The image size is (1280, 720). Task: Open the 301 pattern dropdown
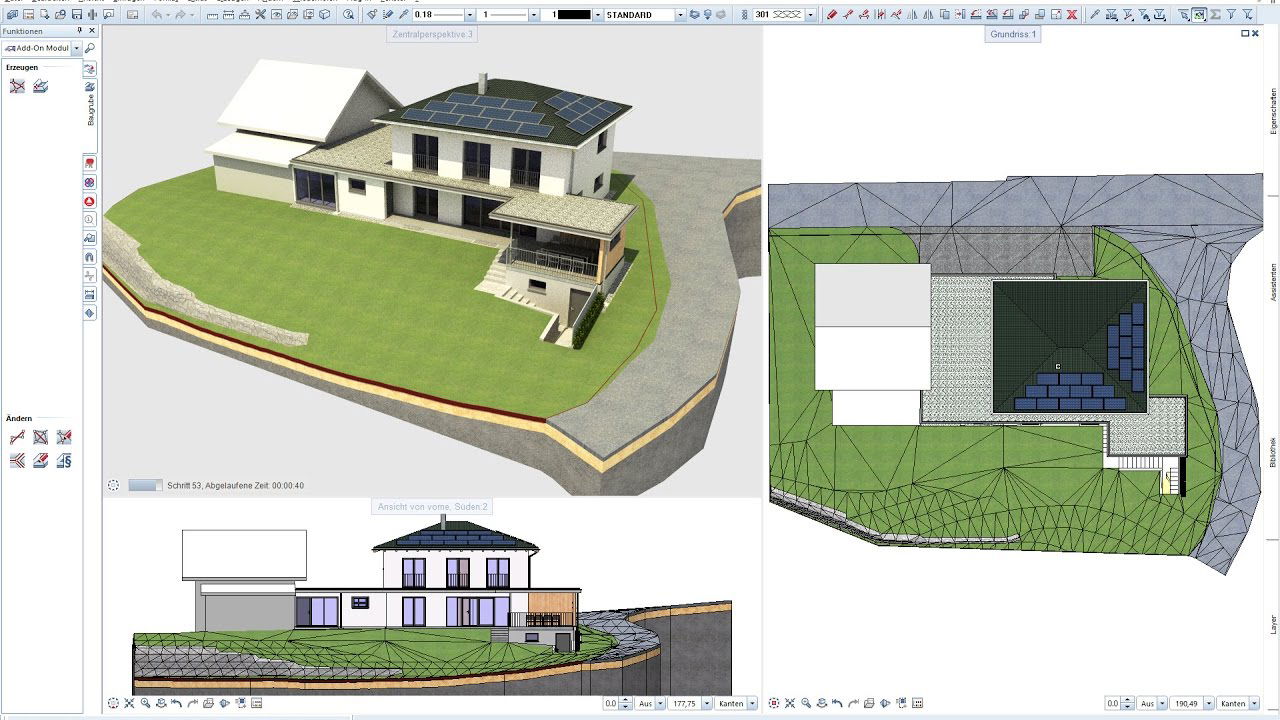[810, 15]
